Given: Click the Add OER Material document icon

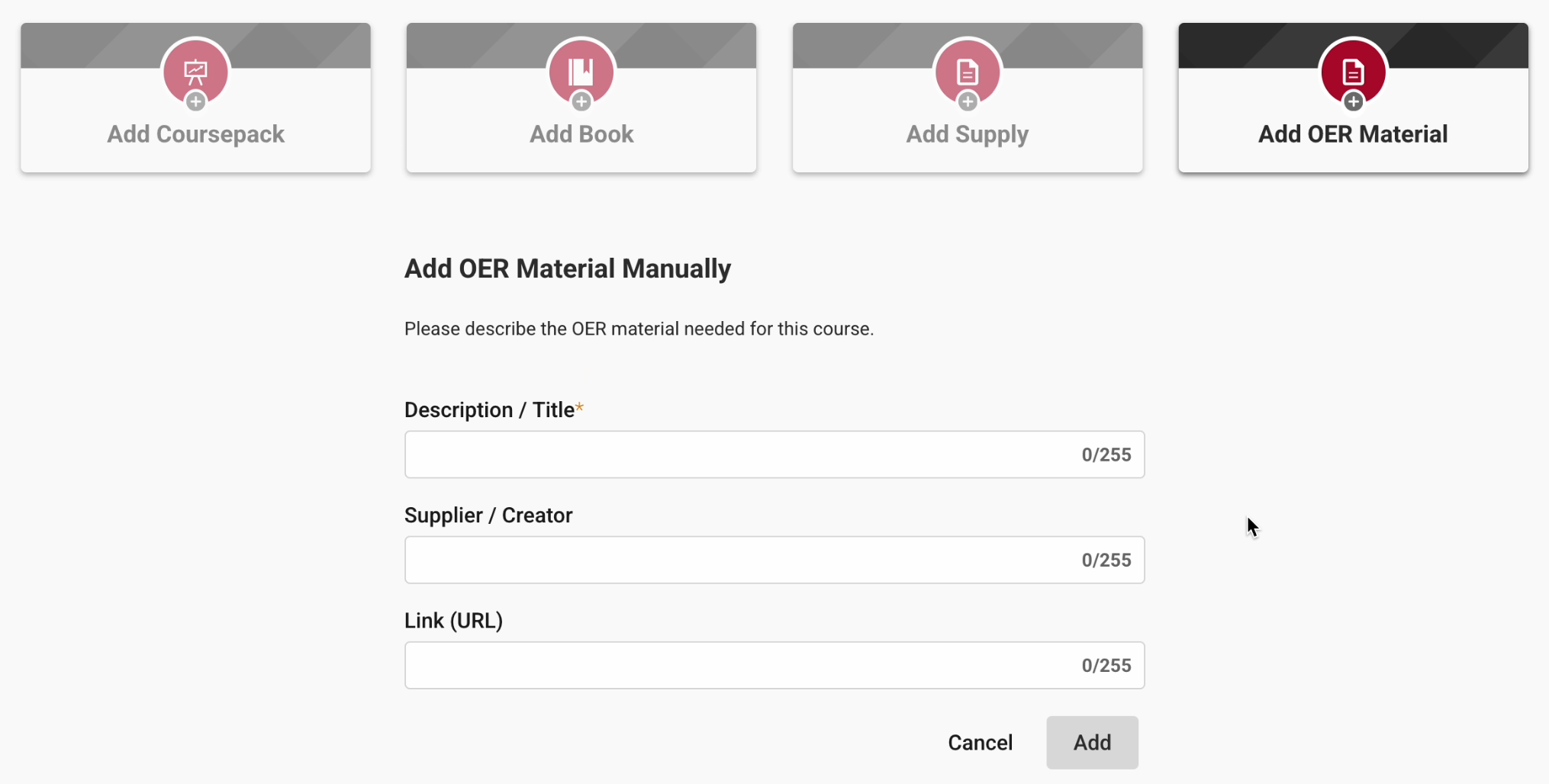Looking at the screenshot, I should (x=1353, y=71).
